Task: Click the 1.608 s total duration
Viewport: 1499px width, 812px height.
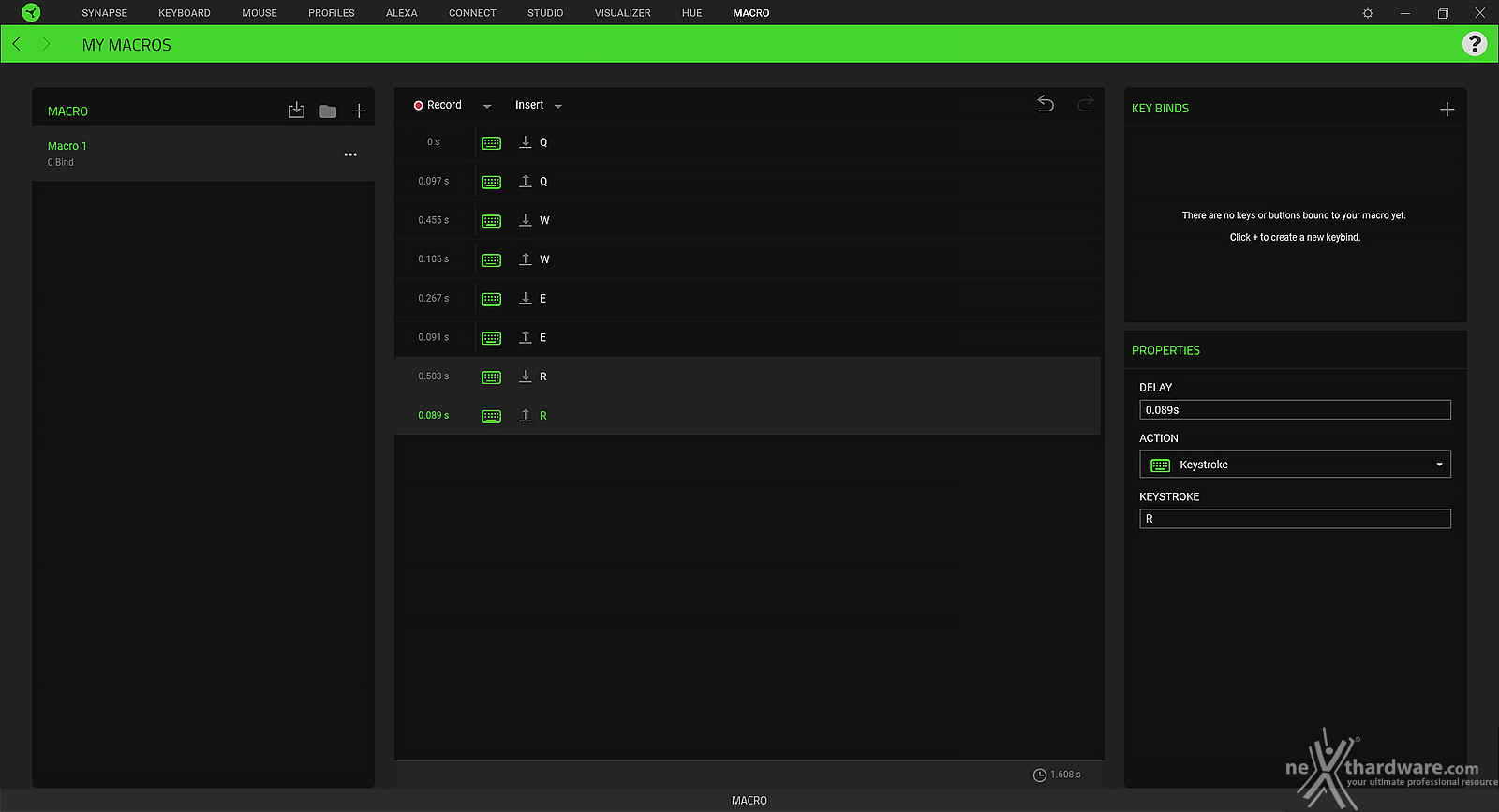Action: (1066, 775)
